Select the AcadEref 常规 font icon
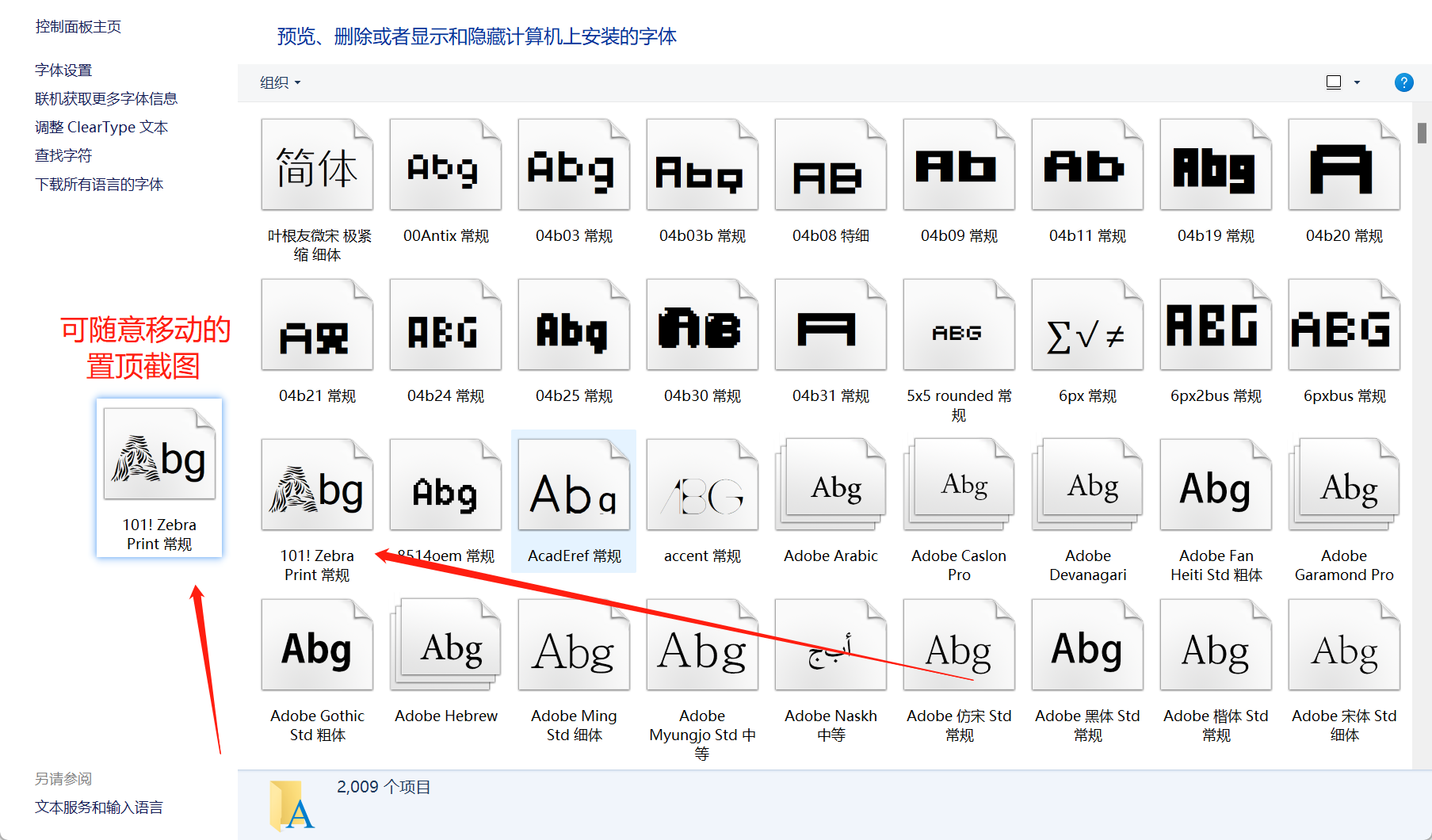The height and width of the screenshot is (840, 1432). (574, 485)
